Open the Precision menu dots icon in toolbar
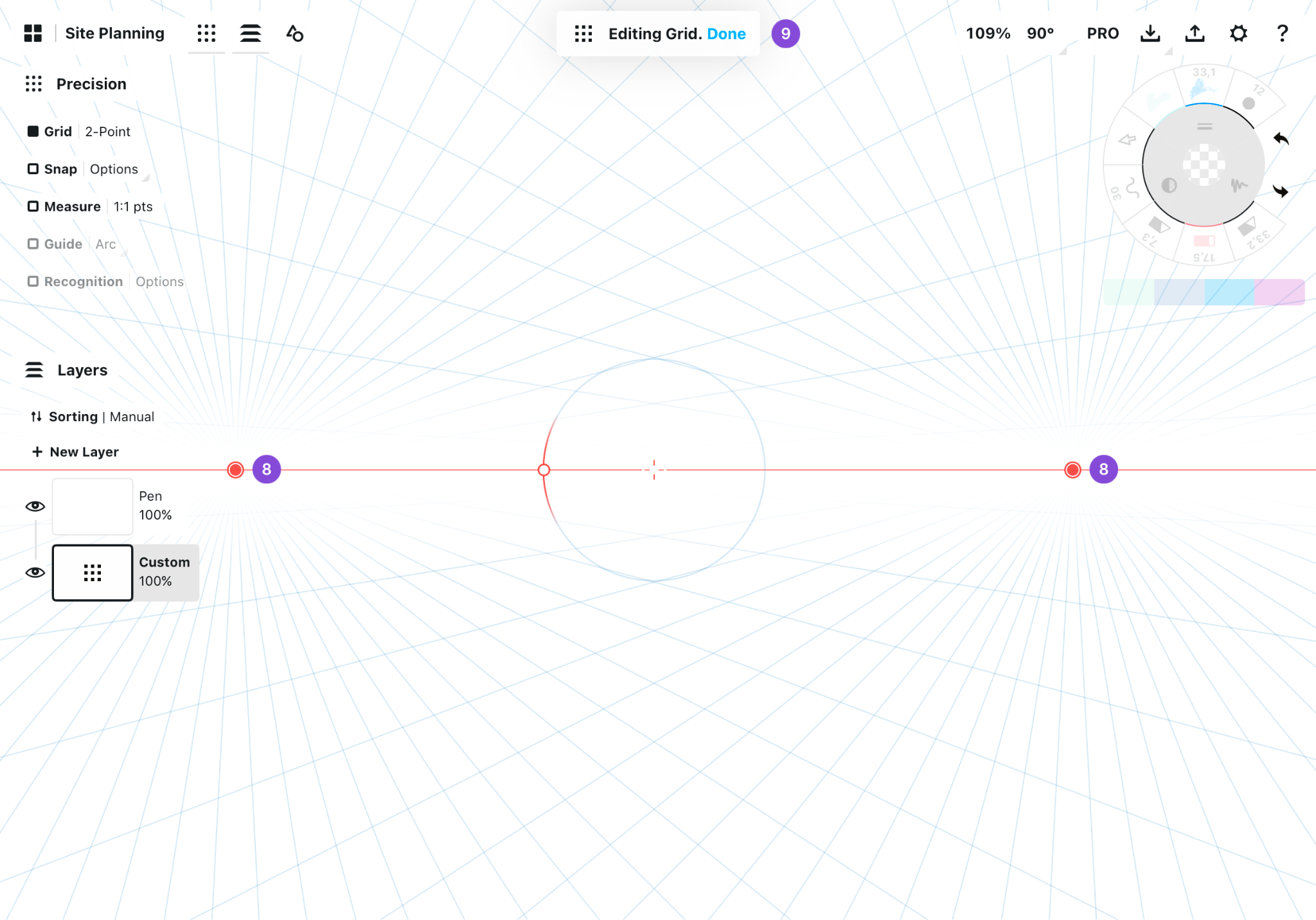 pos(206,33)
